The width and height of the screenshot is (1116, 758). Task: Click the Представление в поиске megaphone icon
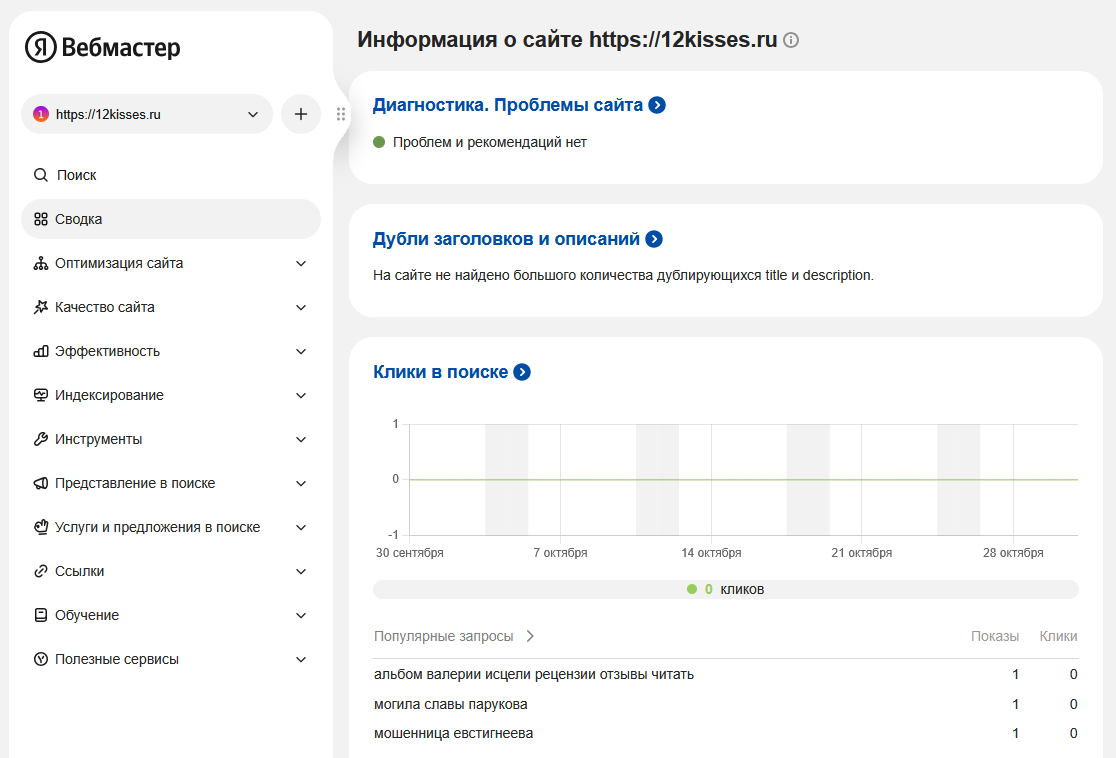click(41, 483)
